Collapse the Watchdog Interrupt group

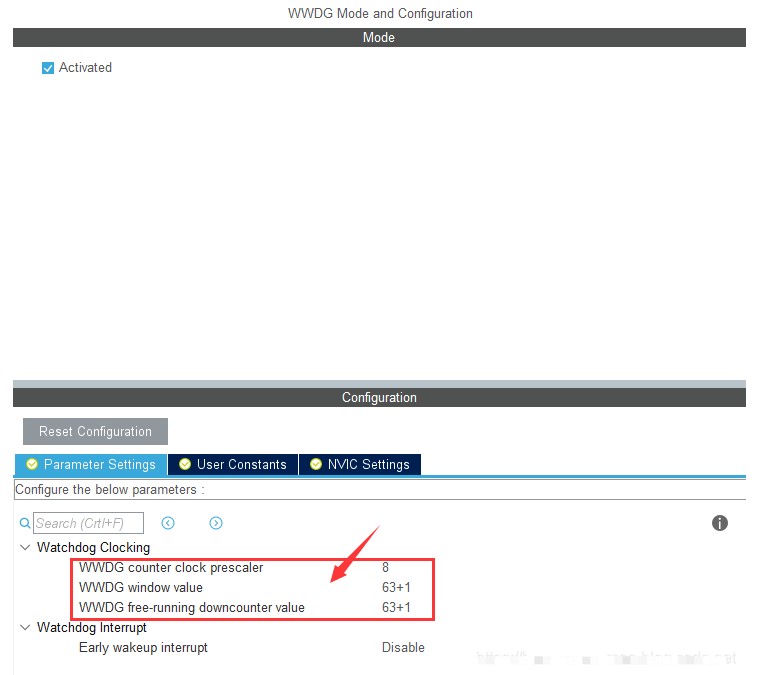click(24, 628)
